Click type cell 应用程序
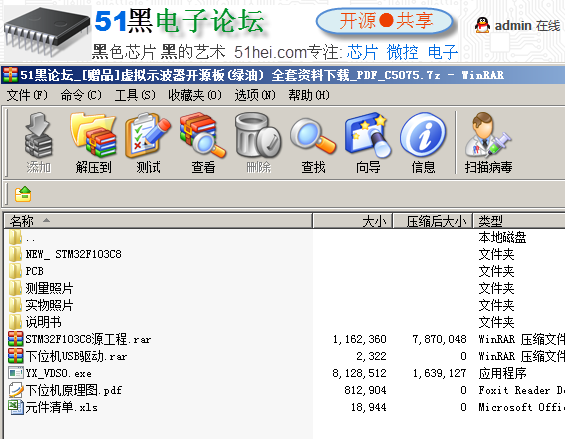The height and width of the screenshot is (439, 565). 502,373
